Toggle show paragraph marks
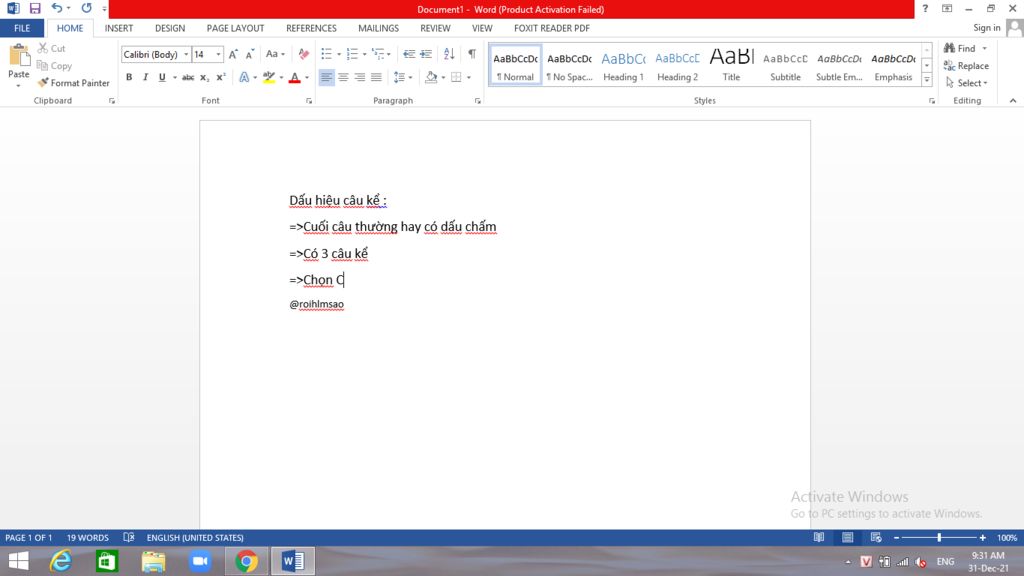 [472, 54]
